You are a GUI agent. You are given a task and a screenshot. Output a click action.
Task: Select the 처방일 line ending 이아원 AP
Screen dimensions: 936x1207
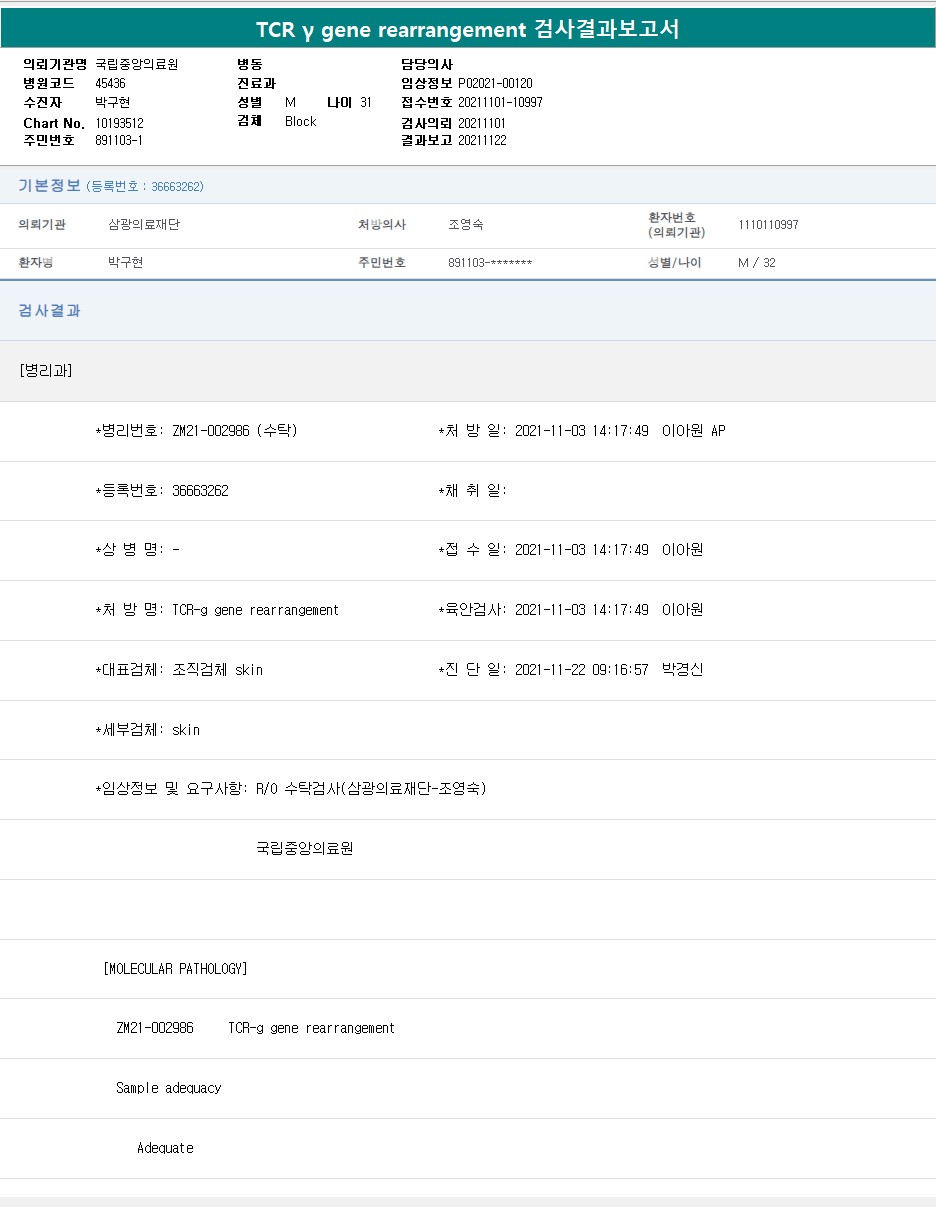(582, 431)
